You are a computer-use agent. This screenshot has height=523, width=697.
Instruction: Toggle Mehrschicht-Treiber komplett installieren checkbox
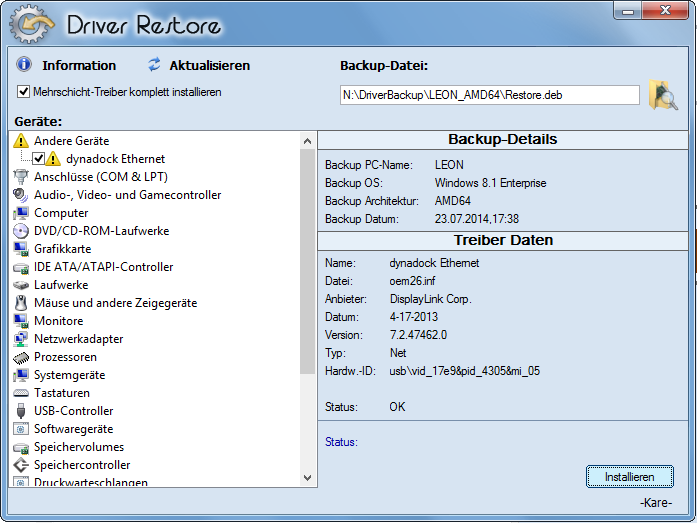tap(24, 92)
